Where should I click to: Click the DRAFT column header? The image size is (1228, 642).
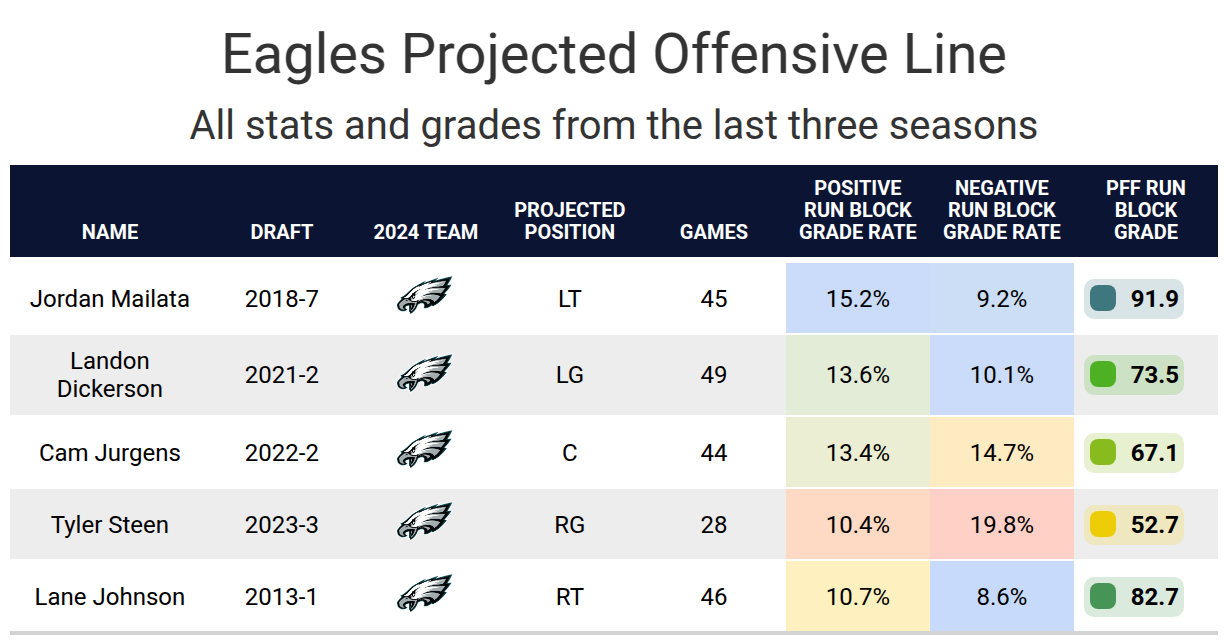click(x=282, y=232)
